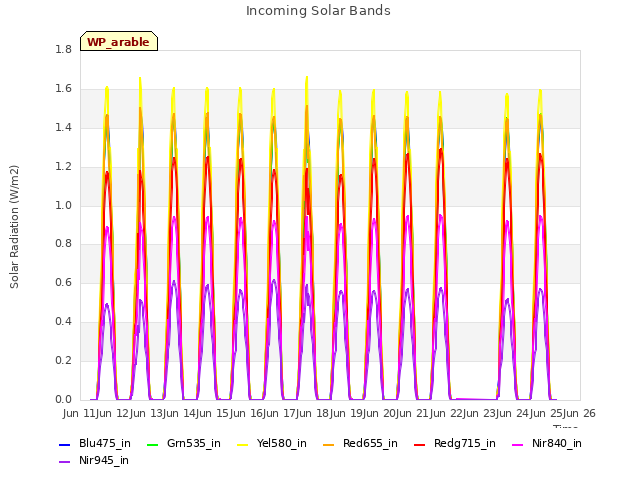Select the Nir840_in legend label
The height and width of the screenshot is (480, 640).
point(557,444)
